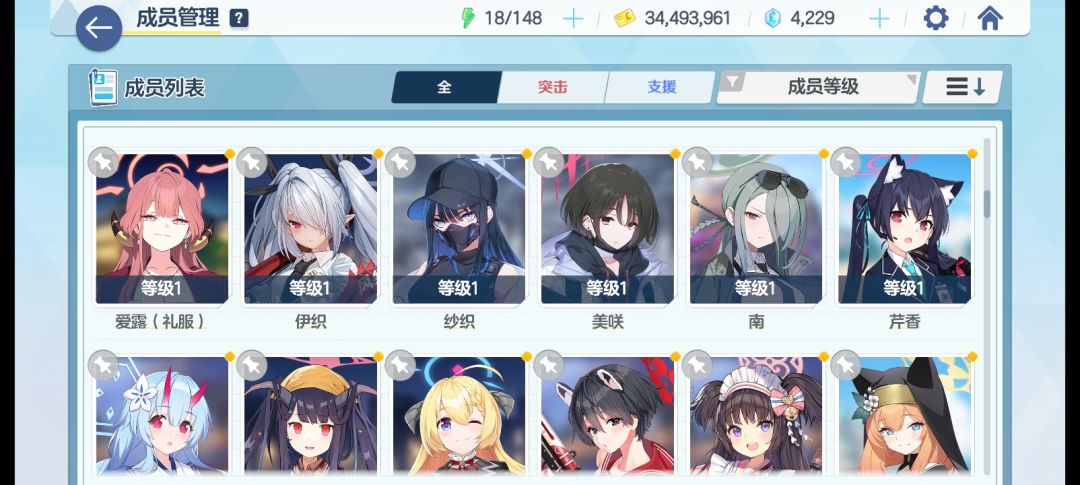Click the member list vertical scrollbar
This screenshot has width=1080, height=485.
(986, 307)
